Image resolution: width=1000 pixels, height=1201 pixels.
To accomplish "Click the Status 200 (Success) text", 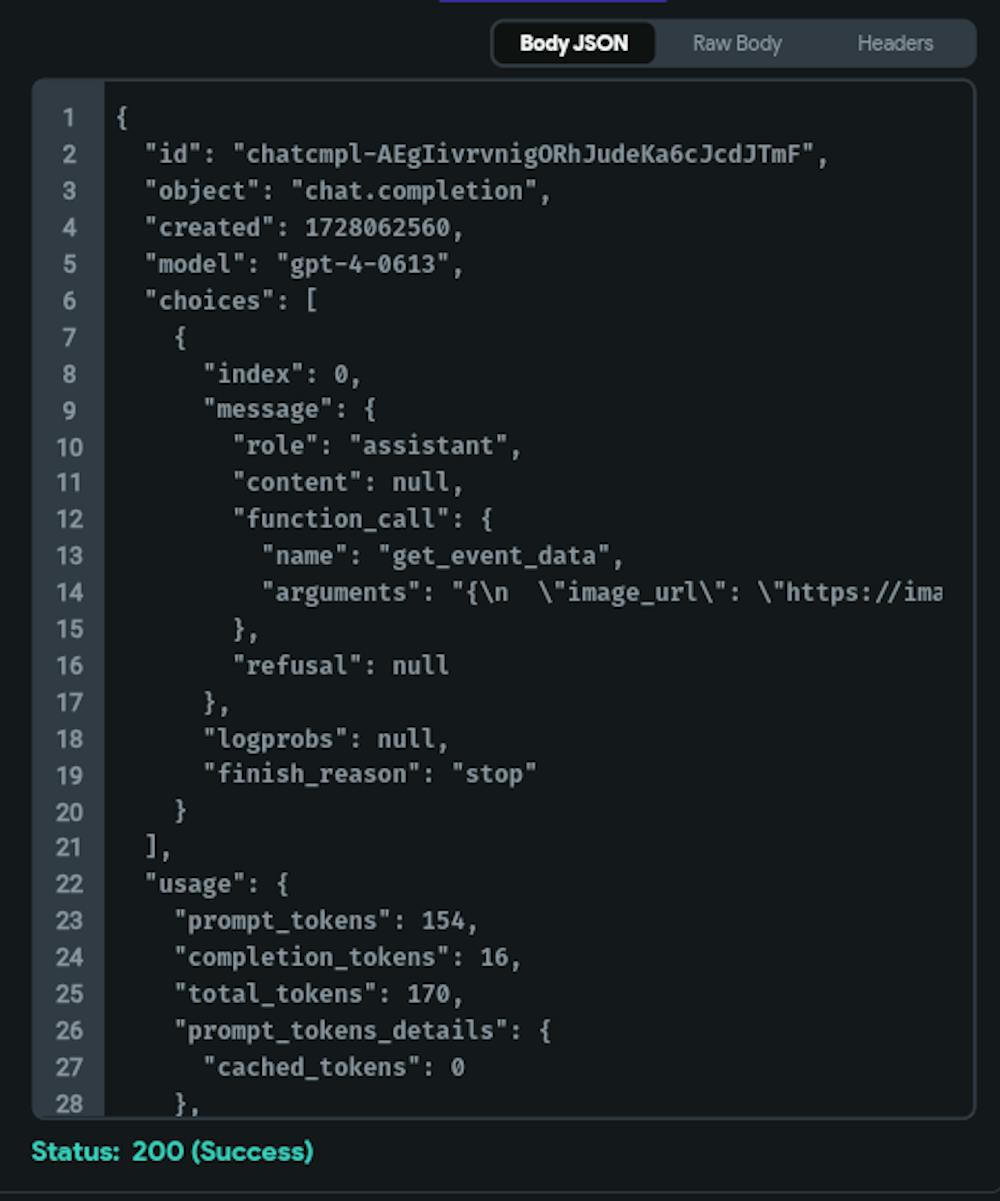I will point(172,1151).
